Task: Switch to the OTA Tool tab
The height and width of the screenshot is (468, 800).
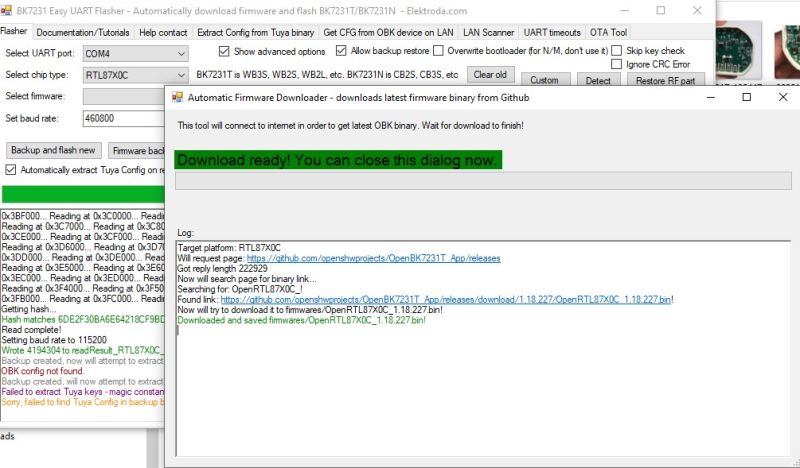Action: click(x=608, y=33)
